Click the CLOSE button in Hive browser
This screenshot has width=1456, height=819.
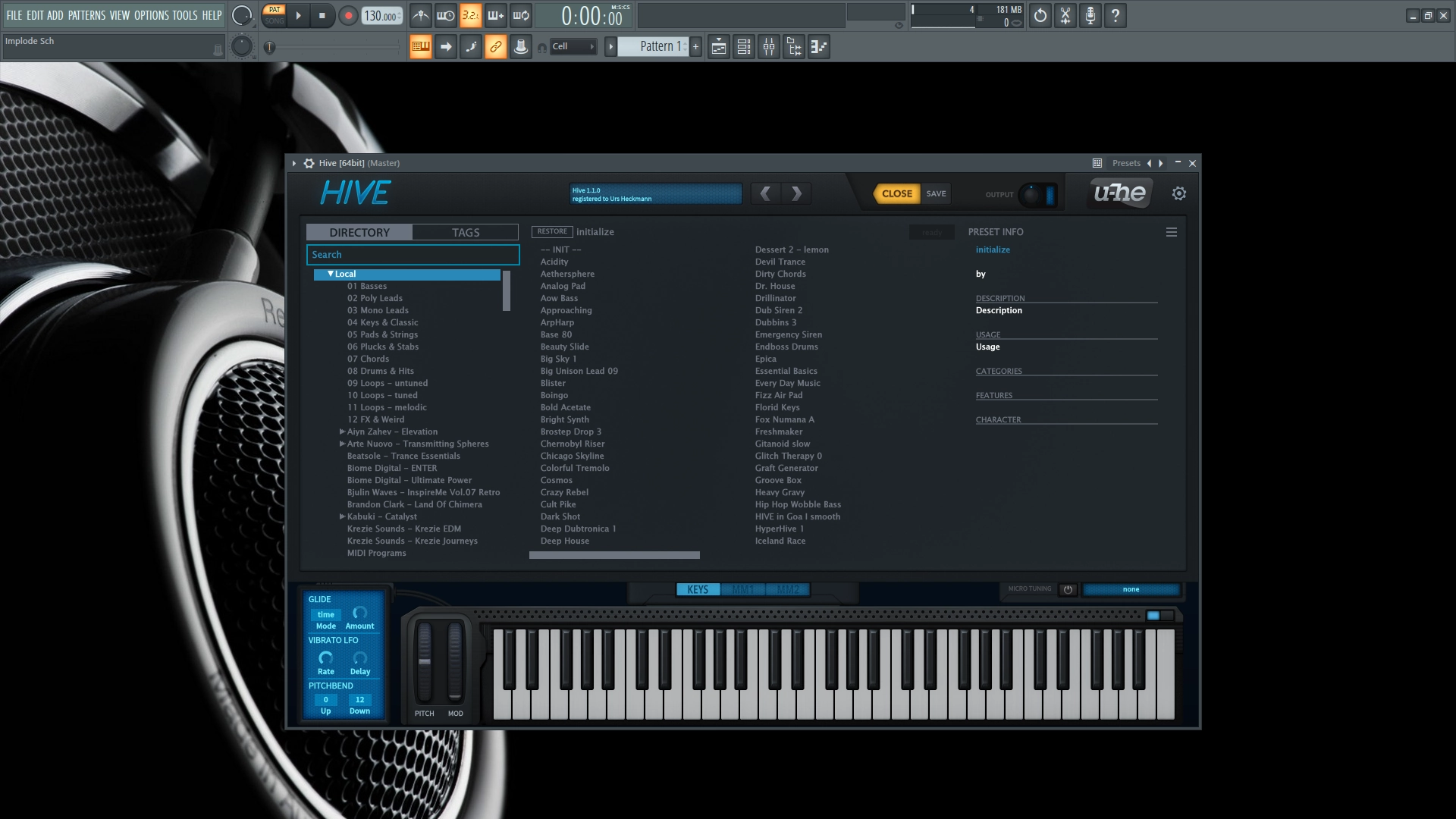(x=896, y=193)
